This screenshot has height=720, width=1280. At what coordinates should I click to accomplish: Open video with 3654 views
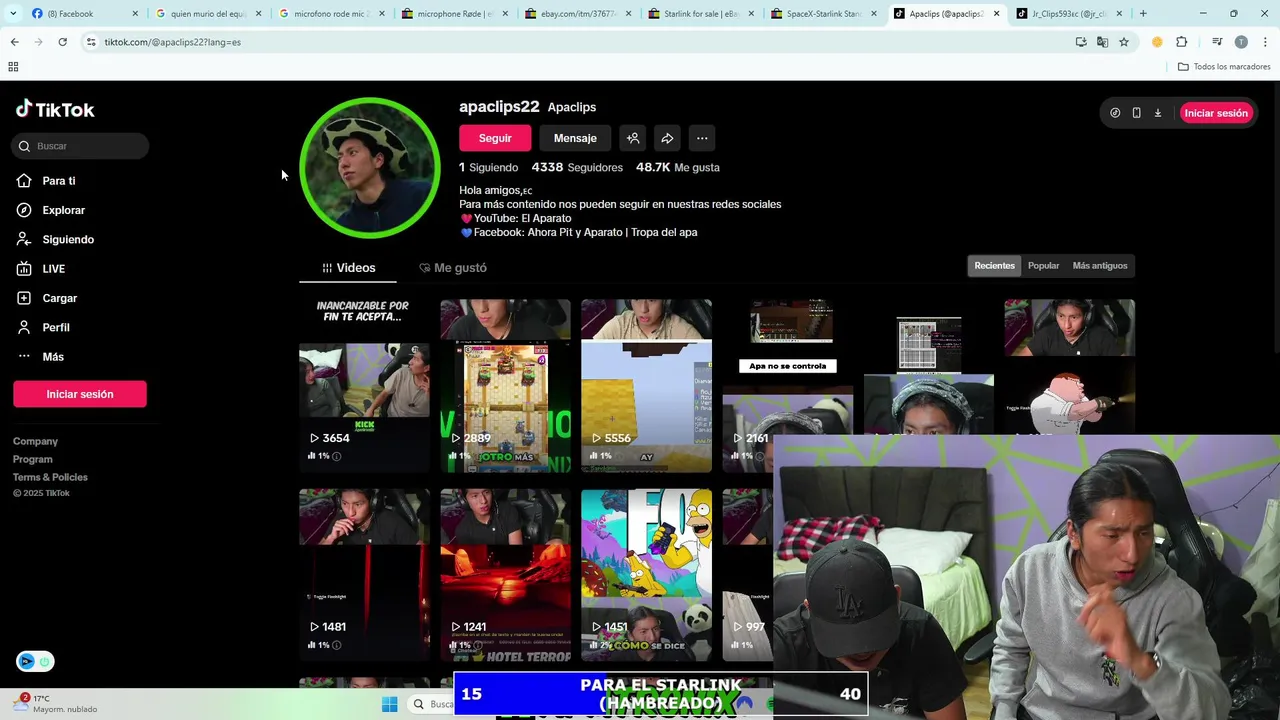(364, 385)
